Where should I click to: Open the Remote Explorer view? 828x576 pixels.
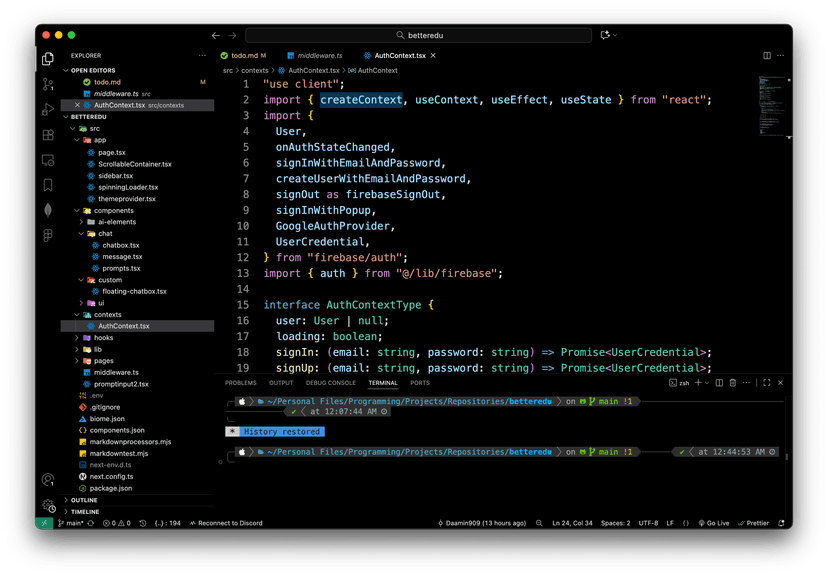point(47,159)
